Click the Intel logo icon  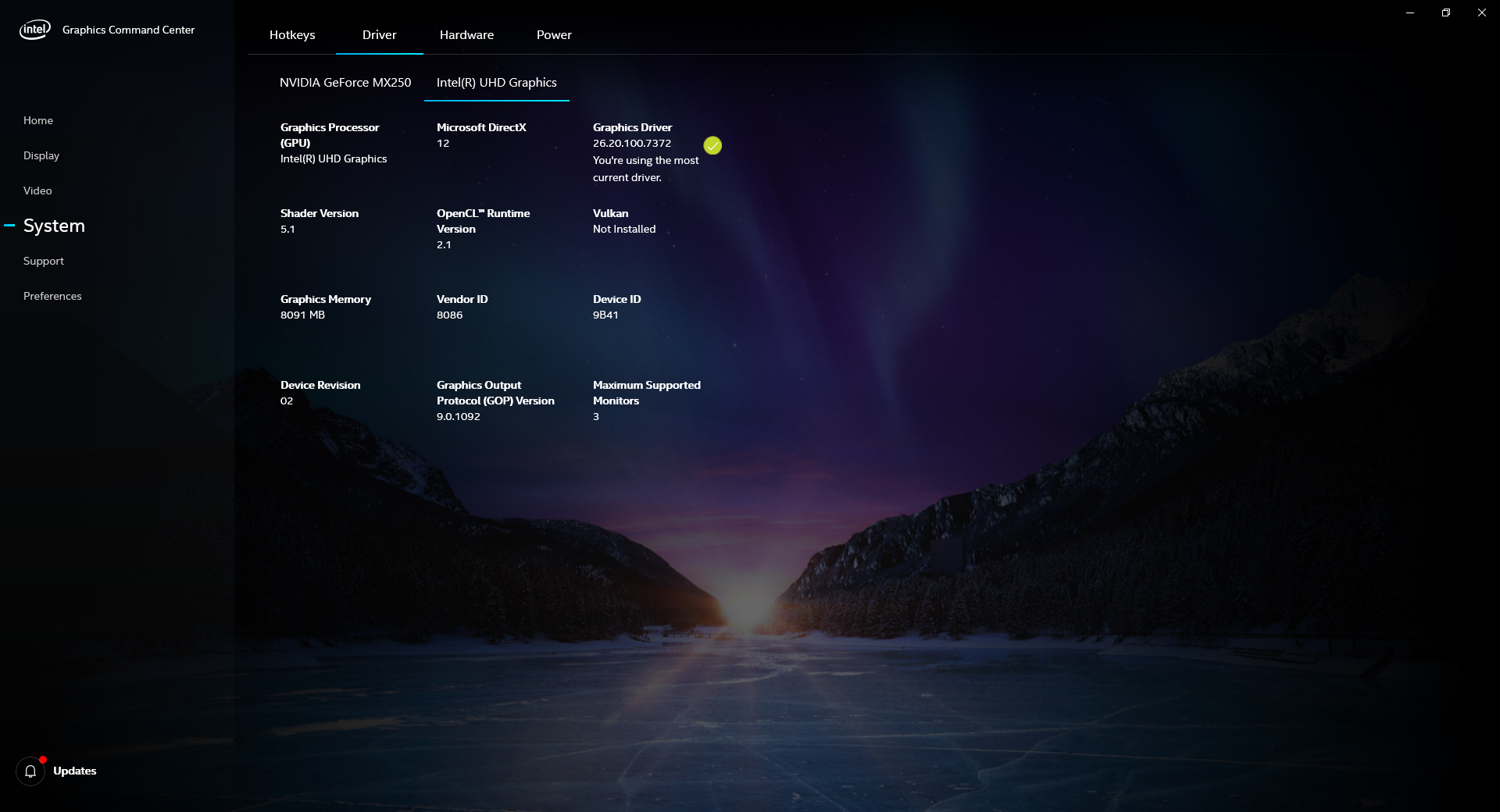click(35, 30)
